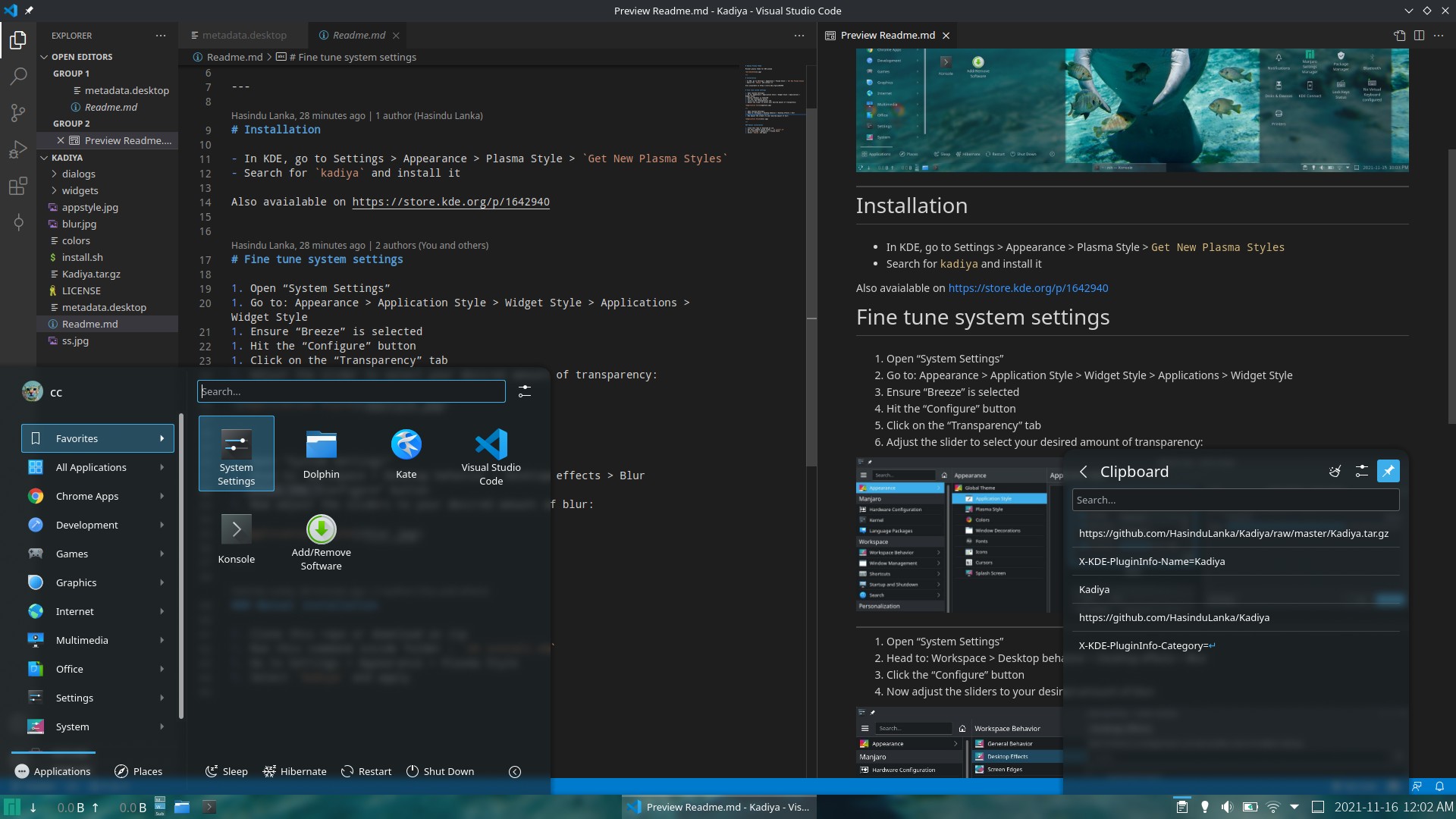1456x819 pixels.
Task: Open store.kde.org link in editor source
Action: (450, 202)
